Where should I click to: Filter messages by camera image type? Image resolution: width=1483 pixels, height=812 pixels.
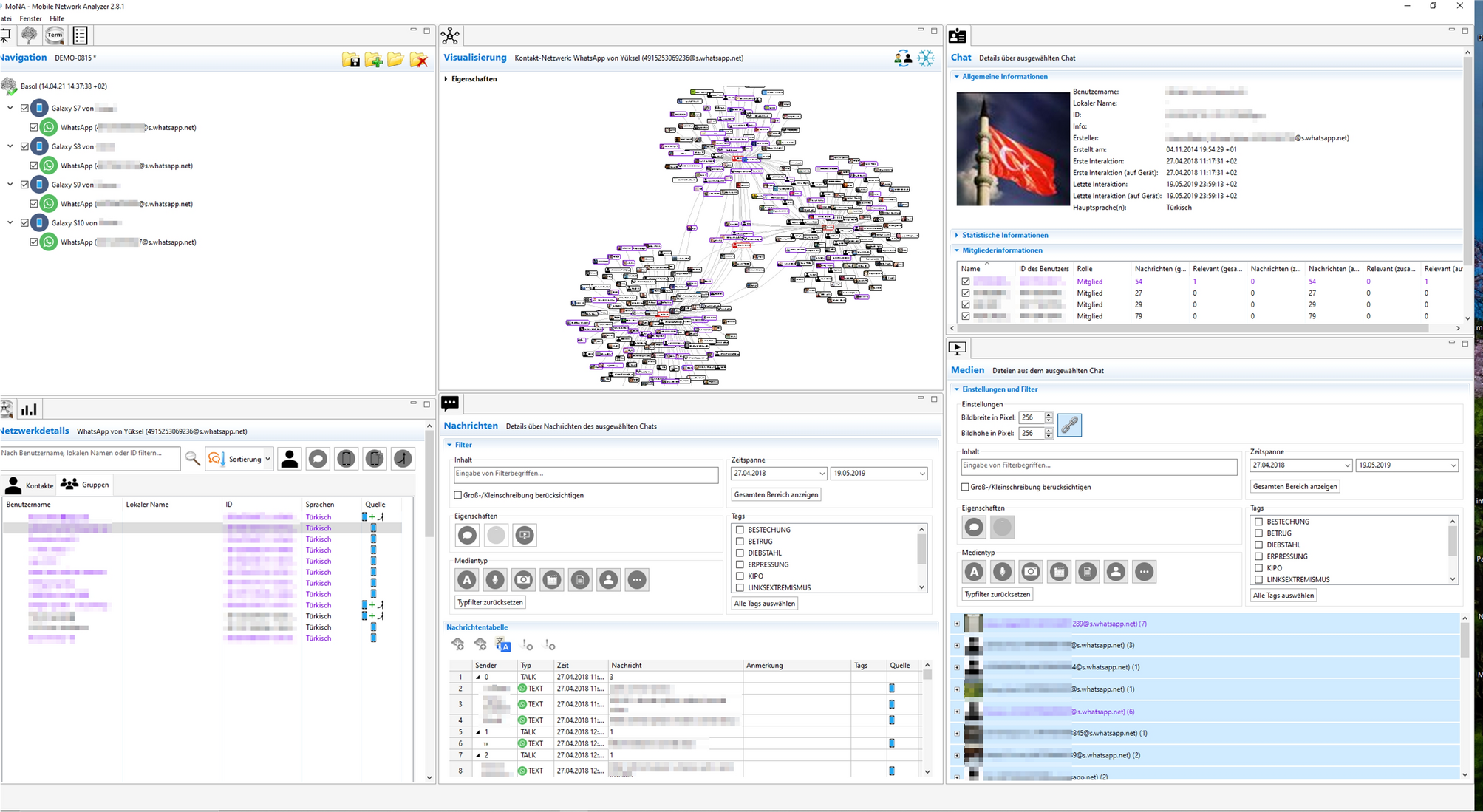tap(523, 580)
